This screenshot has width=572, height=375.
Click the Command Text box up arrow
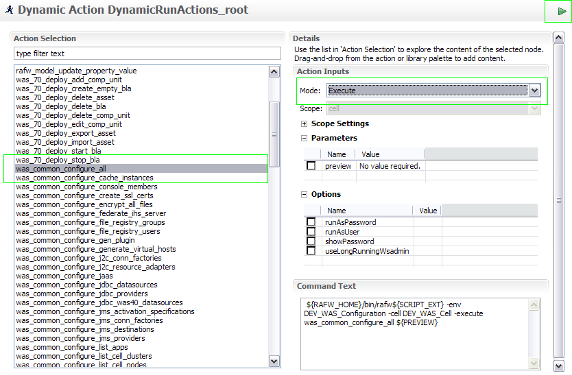click(x=534, y=305)
